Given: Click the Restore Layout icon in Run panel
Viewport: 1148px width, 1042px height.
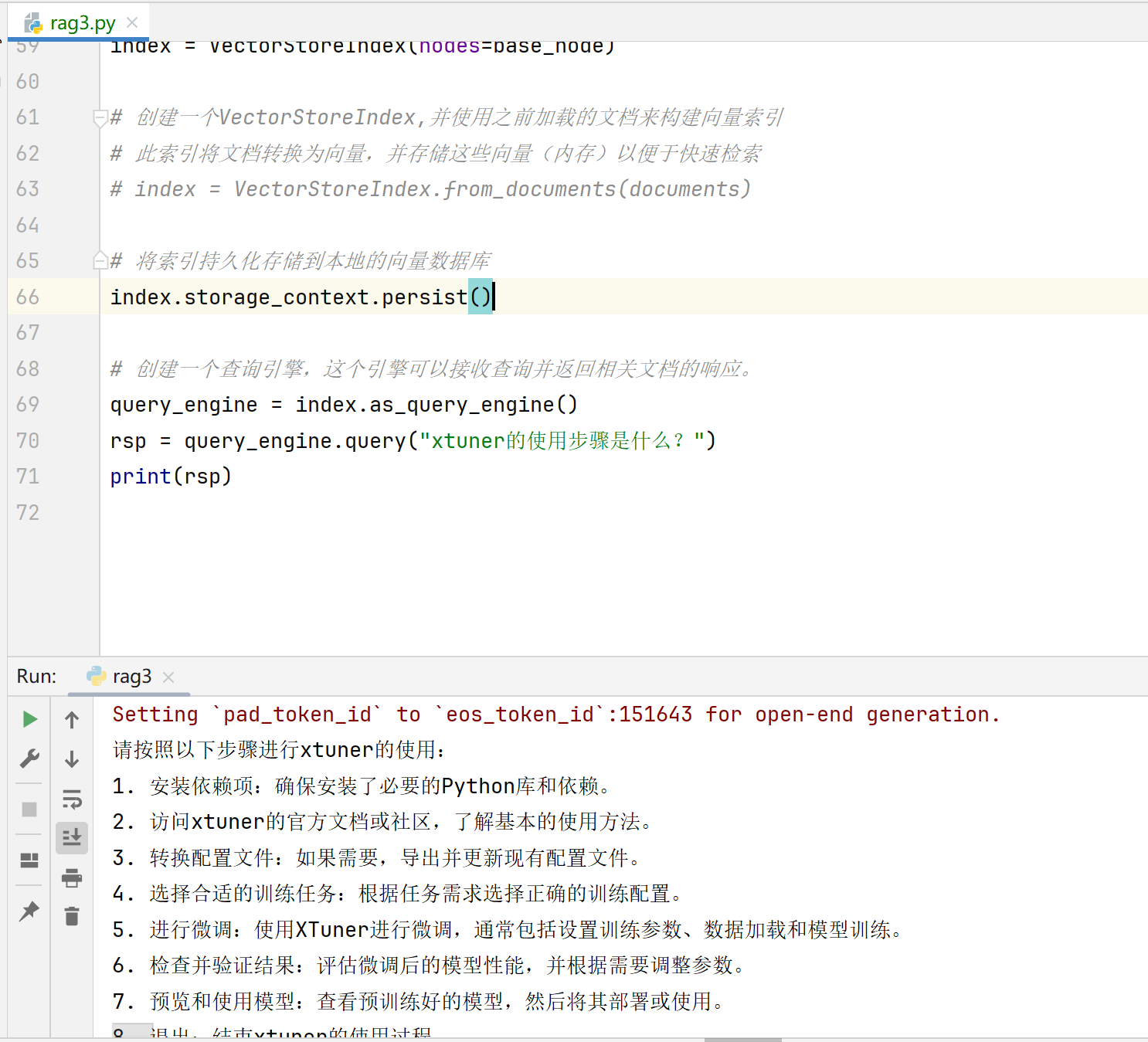Looking at the screenshot, I should coord(29,860).
